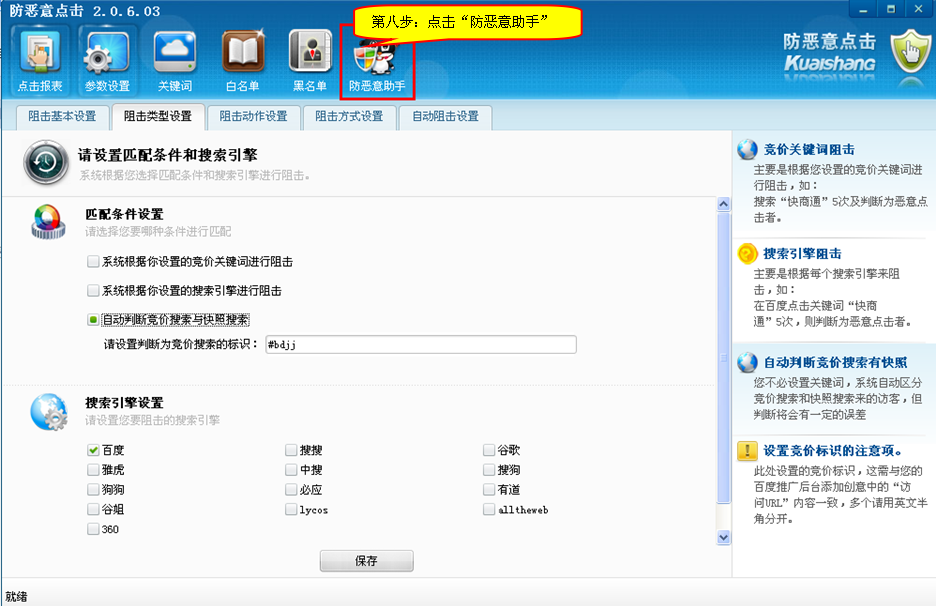Check the 谷歌 search engine checkbox
The height and width of the screenshot is (606, 937).
click(x=489, y=450)
